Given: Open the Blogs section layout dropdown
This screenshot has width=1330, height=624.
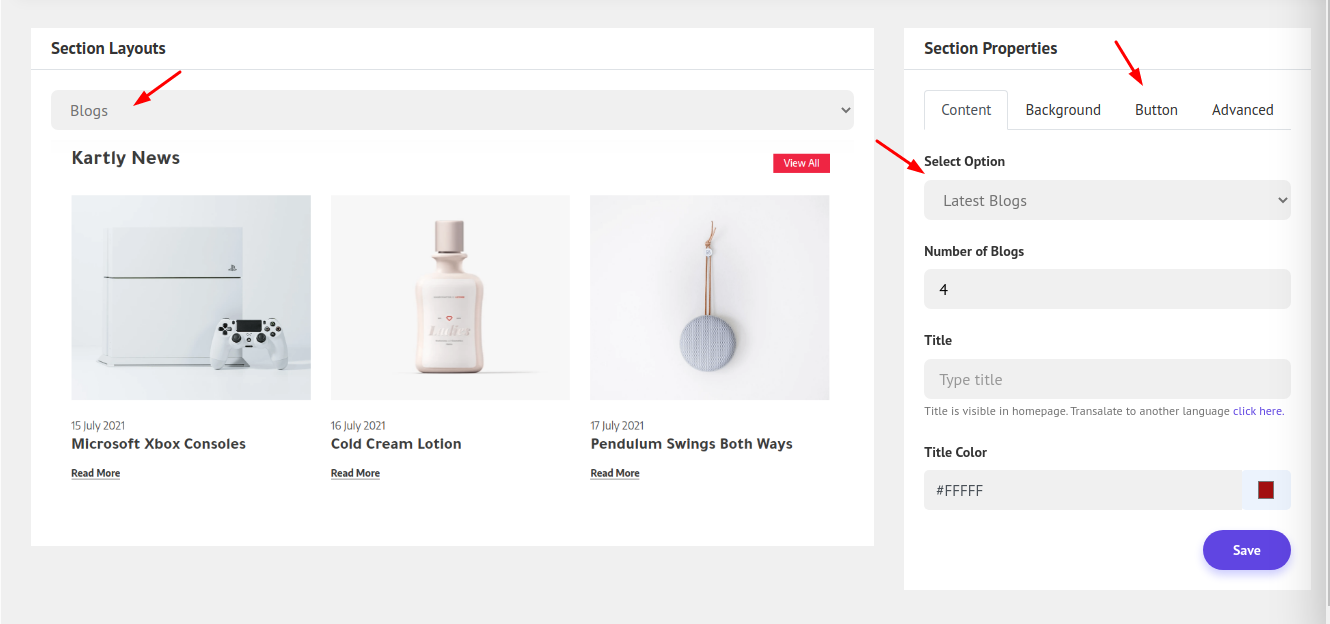Looking at the screenshot, I should coord(452,110).
